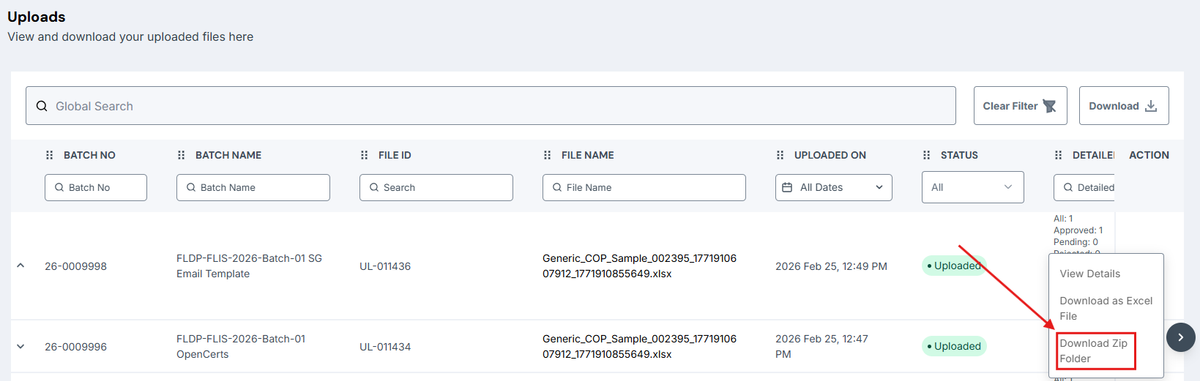1200x381 pixels.
Task: Click magnifier icon in Batch Name filter
Action: point(190,187)
